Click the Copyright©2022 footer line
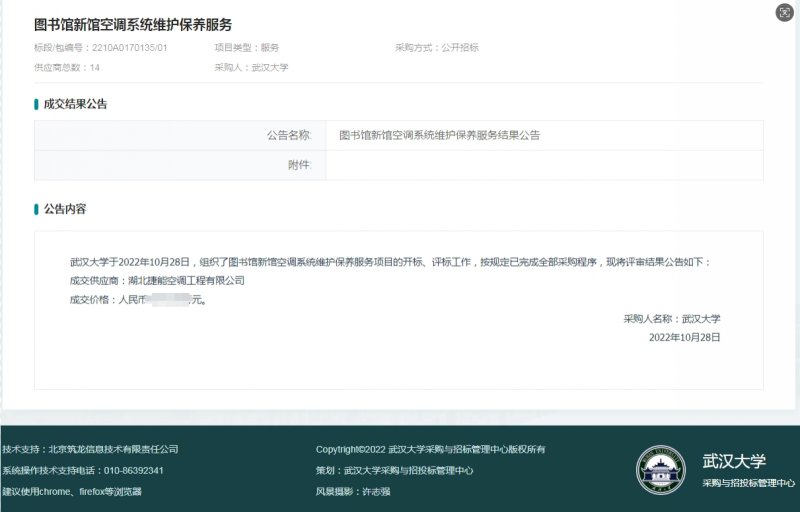This screenshot has width=800, height=512. click(x=430, y=449)
